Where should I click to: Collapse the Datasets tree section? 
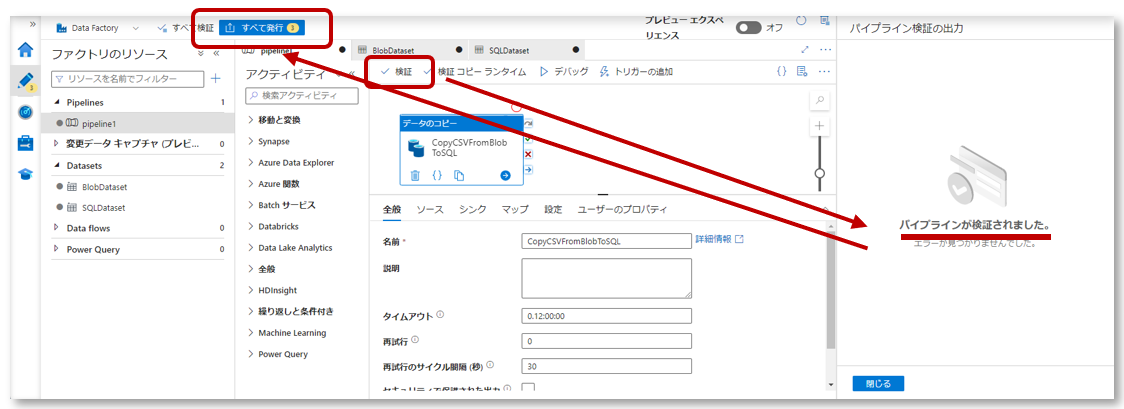click(x=57, y=165)
